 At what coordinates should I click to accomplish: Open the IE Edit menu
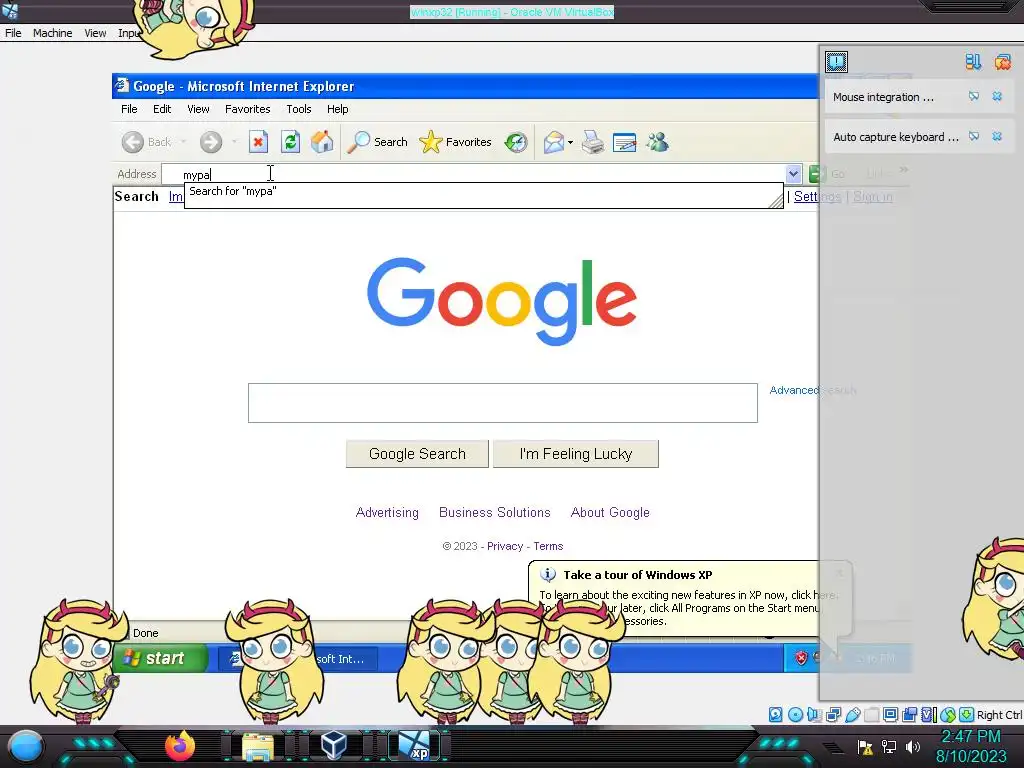pyautogui.click(x=162, y=109)
